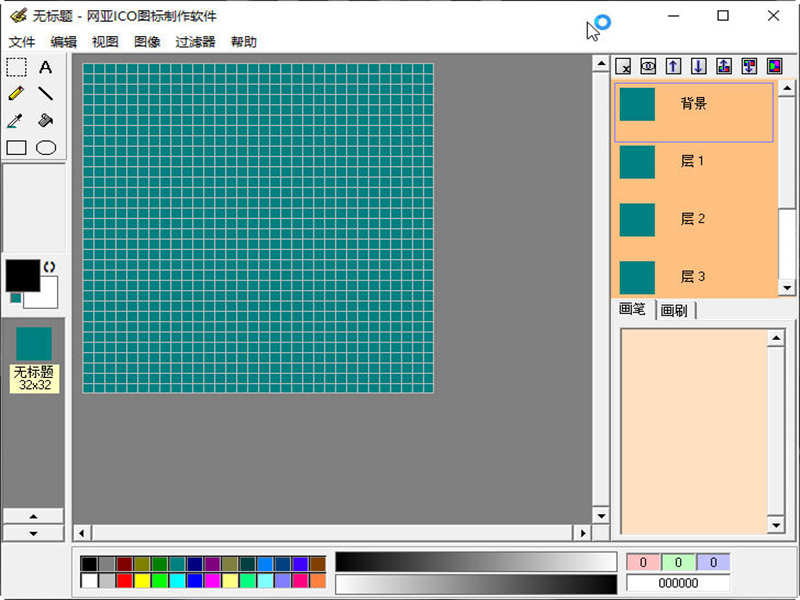Open the 过滤器 menu
The image size is (800, 600).
[x=195, y=42]
